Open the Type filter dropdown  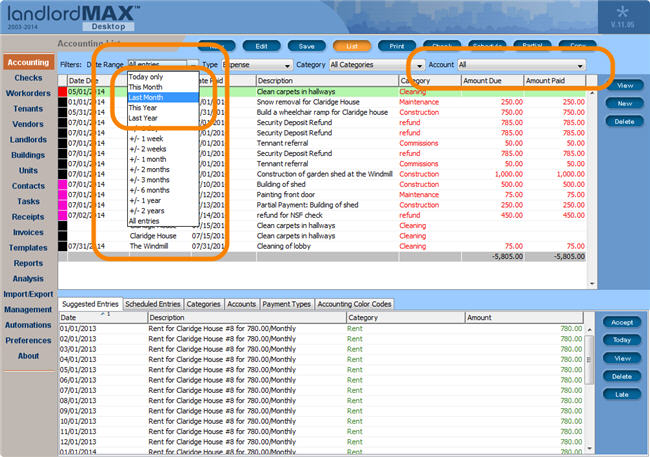[x=257, y=65]
